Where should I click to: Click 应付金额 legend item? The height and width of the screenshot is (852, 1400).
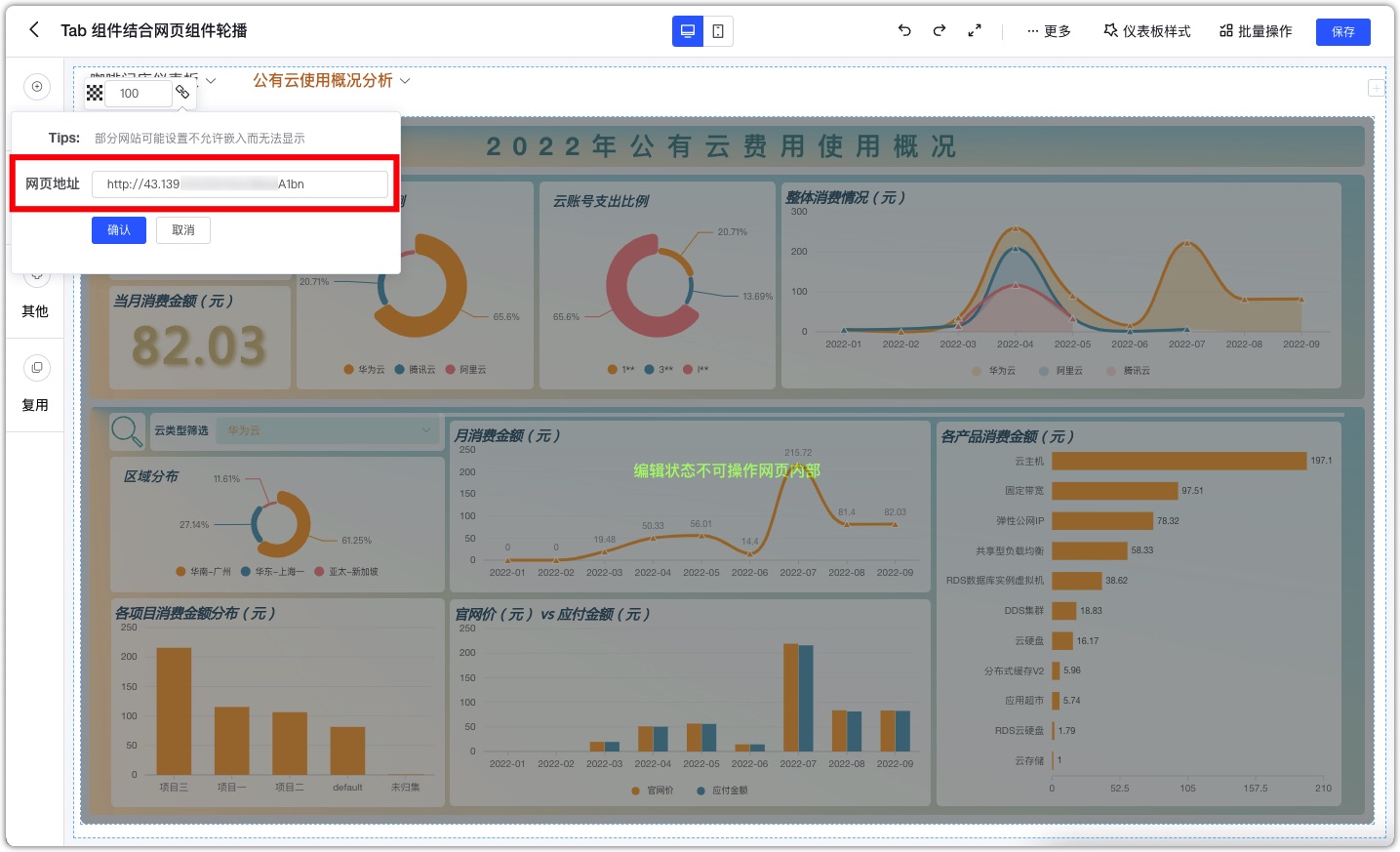[722, 791]
